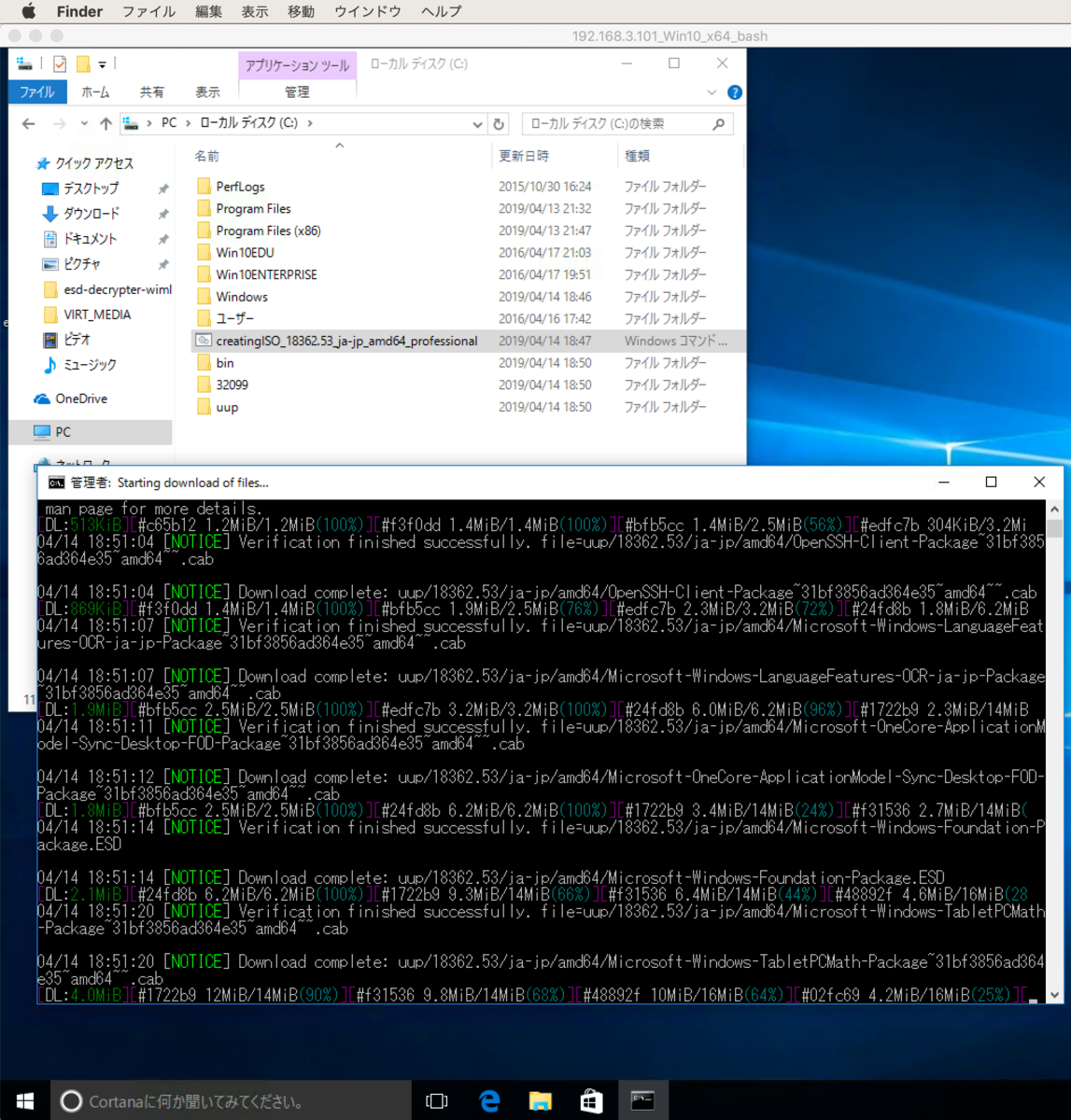
Task: Refresh the ローカル ディスク (C:) folder view
Action: tap(499, 124)
